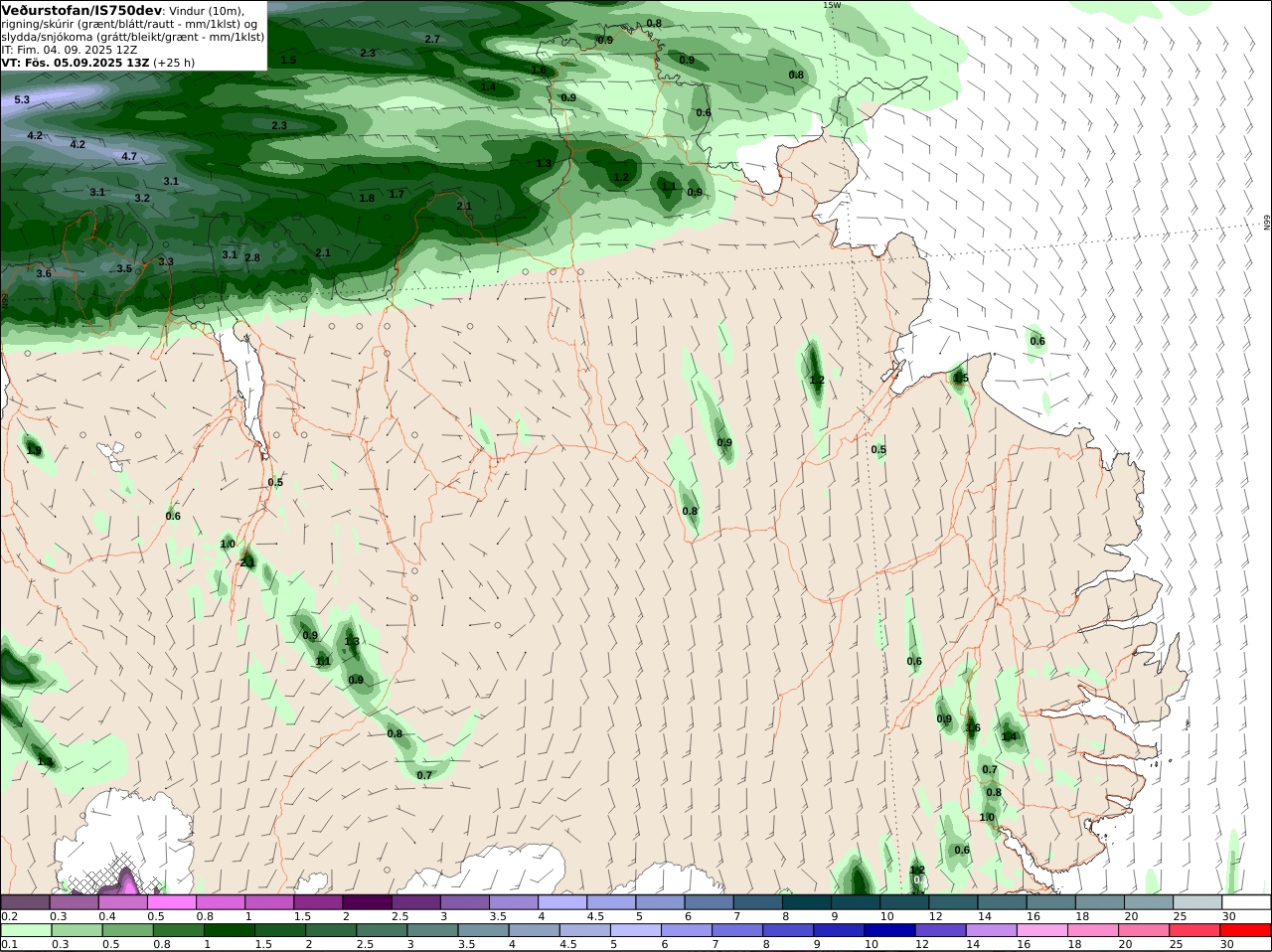This screenshot has height=952, width=1272.
Task: Pick the grey-green swatch between 3 and 3.5 in the rain legend
Action: pyautogui.click(x=432, y=929)
